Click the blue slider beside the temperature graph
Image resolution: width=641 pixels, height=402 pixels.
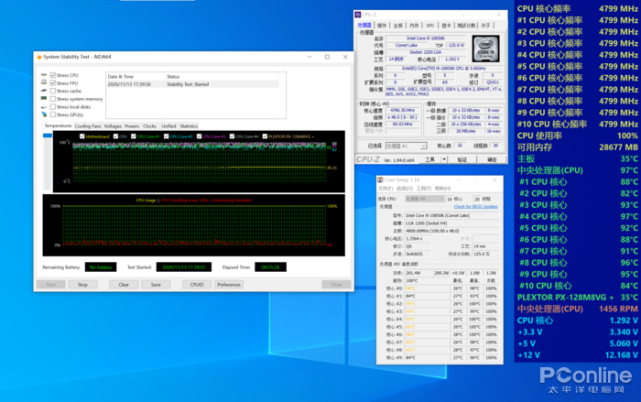coord(47,135)
